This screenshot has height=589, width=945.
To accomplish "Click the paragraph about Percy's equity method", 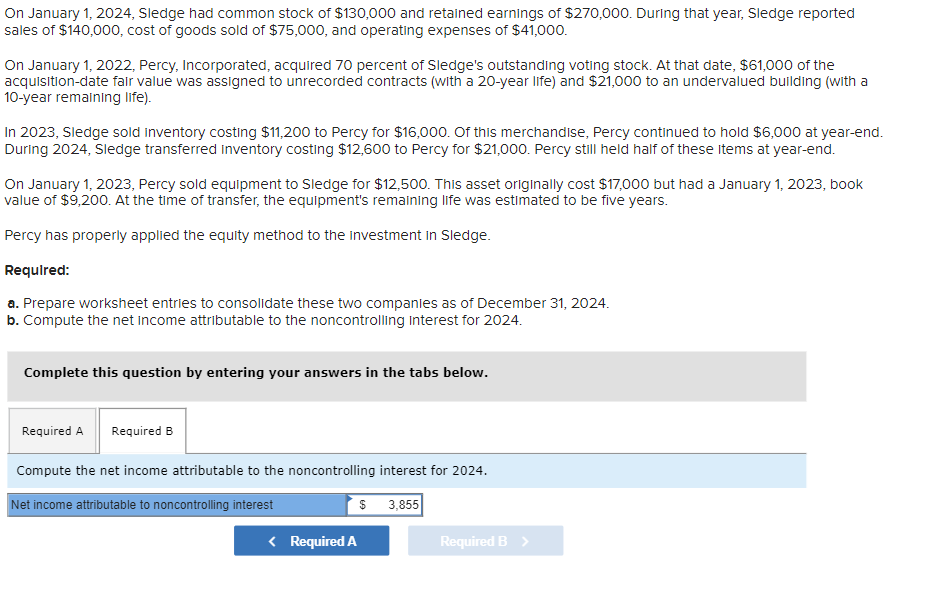I will click(x=220, y=235).
